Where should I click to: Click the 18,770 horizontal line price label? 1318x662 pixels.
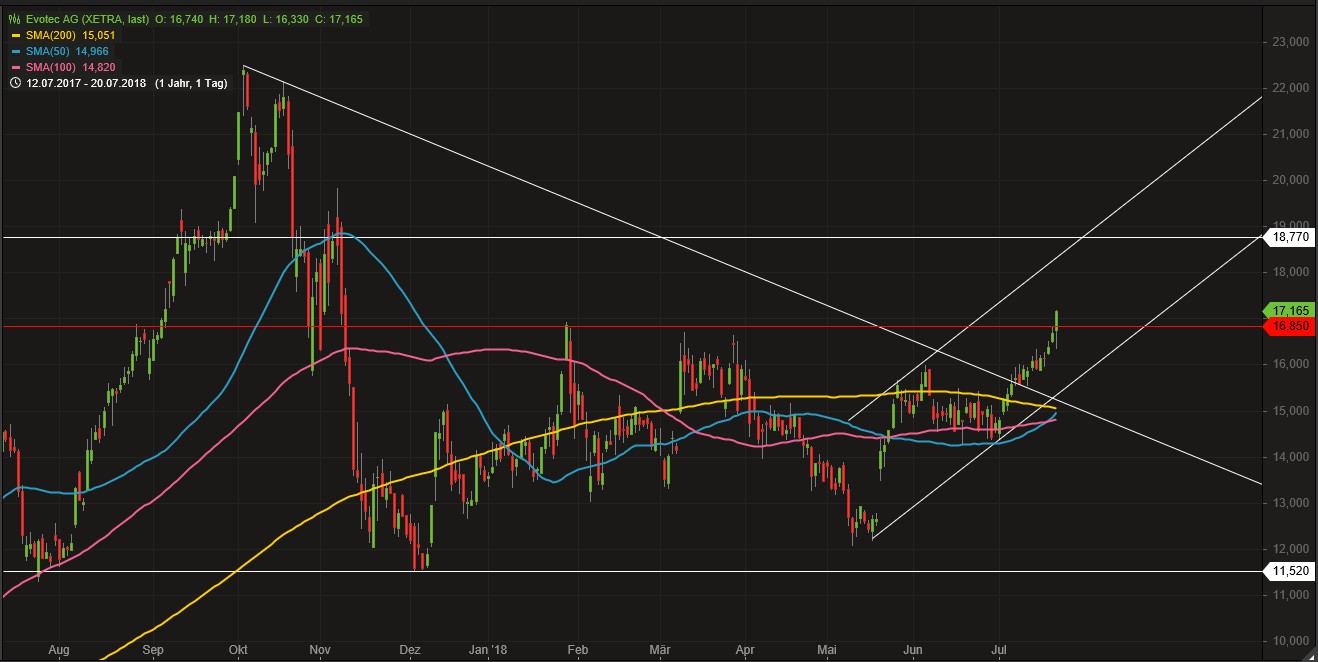coord(1288,237)
